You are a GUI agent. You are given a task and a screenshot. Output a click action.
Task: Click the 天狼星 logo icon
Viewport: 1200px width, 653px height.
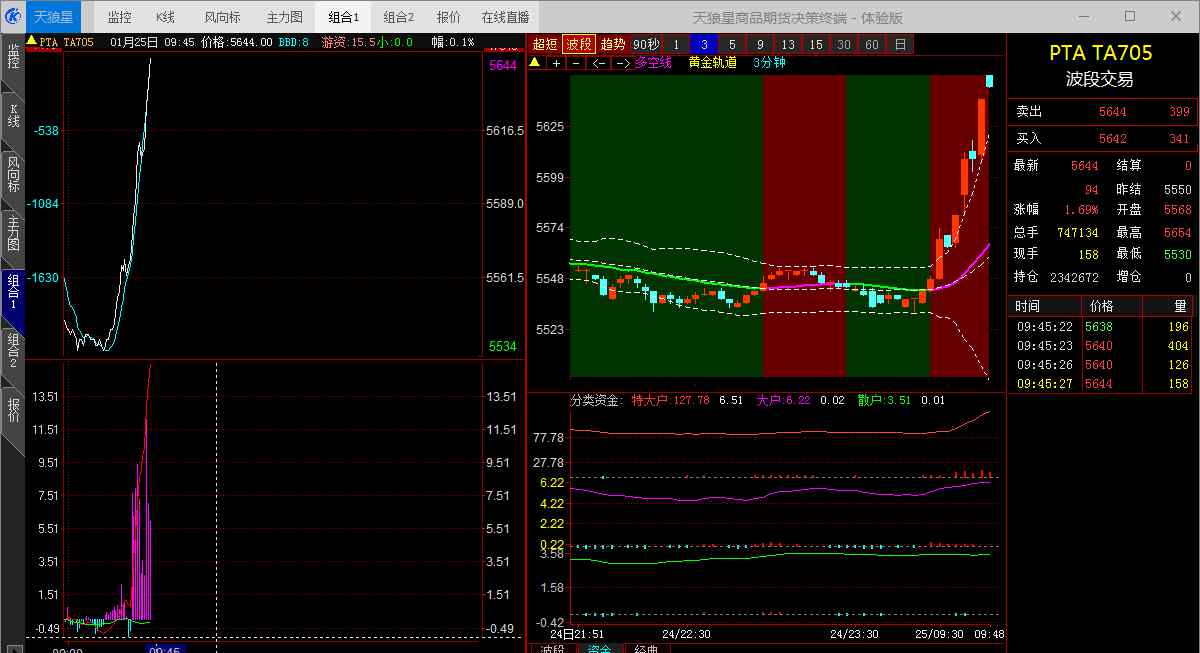pyautogui.click(x=14, y=17)
